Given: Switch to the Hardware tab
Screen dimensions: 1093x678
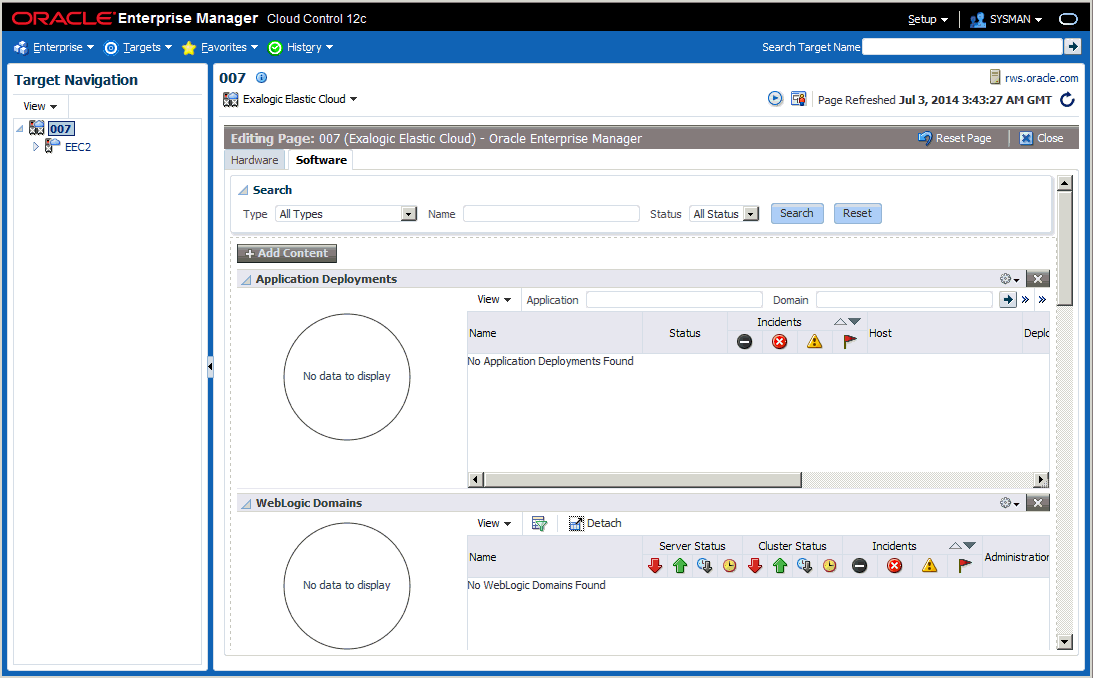Looking at the screenshot, I should (254, 160).
